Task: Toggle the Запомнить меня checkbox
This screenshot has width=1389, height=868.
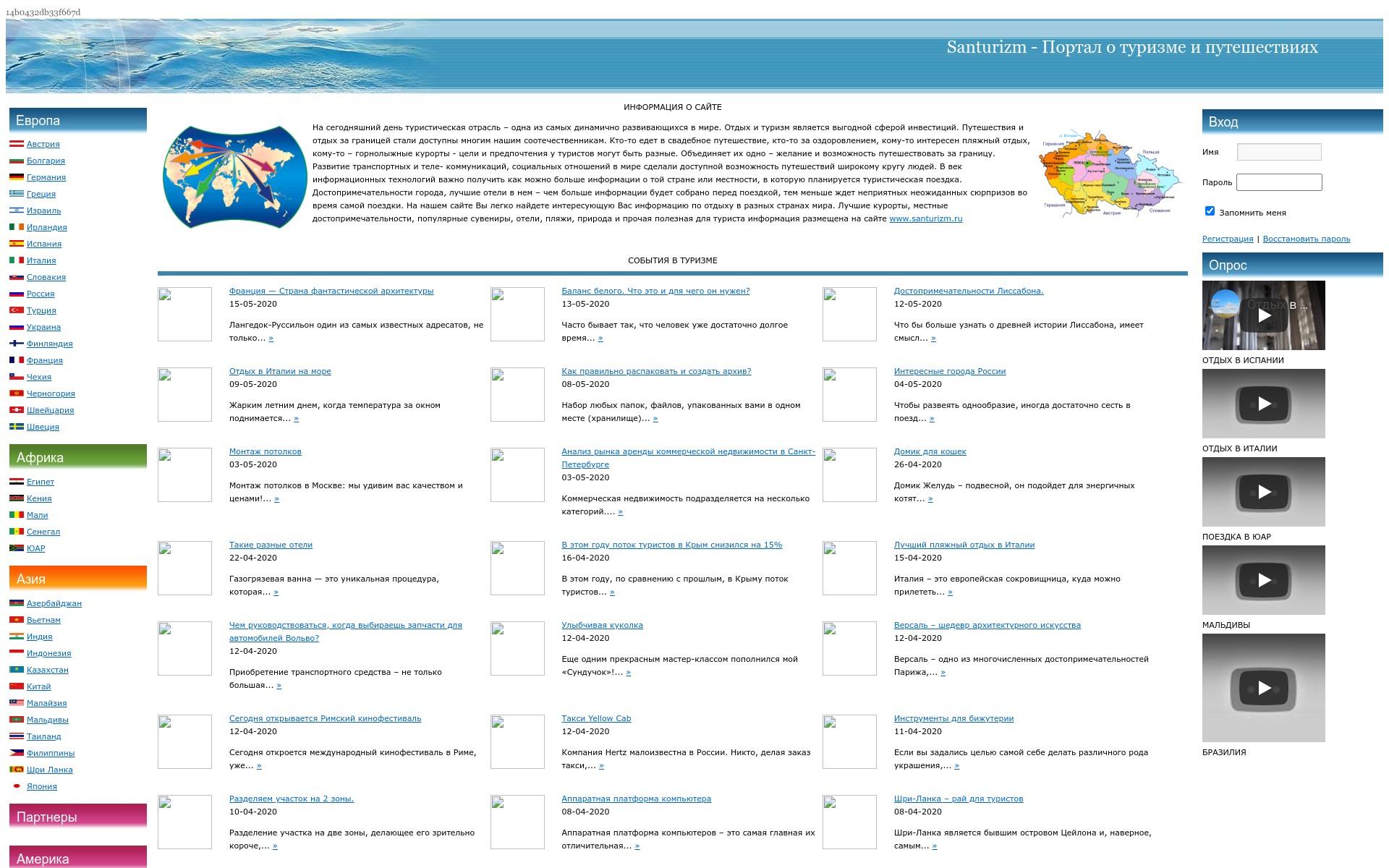Action: pos(1210,211)
